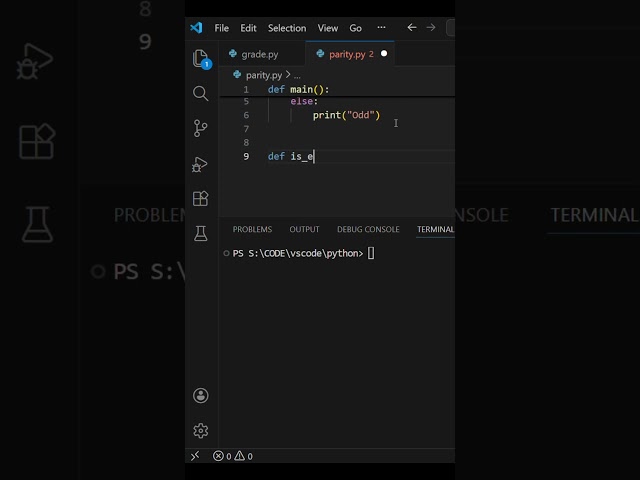Open the Extensions view in activity bar
Image resolution: width=640 pixels, height=480 pixels.
click(200, 198)
